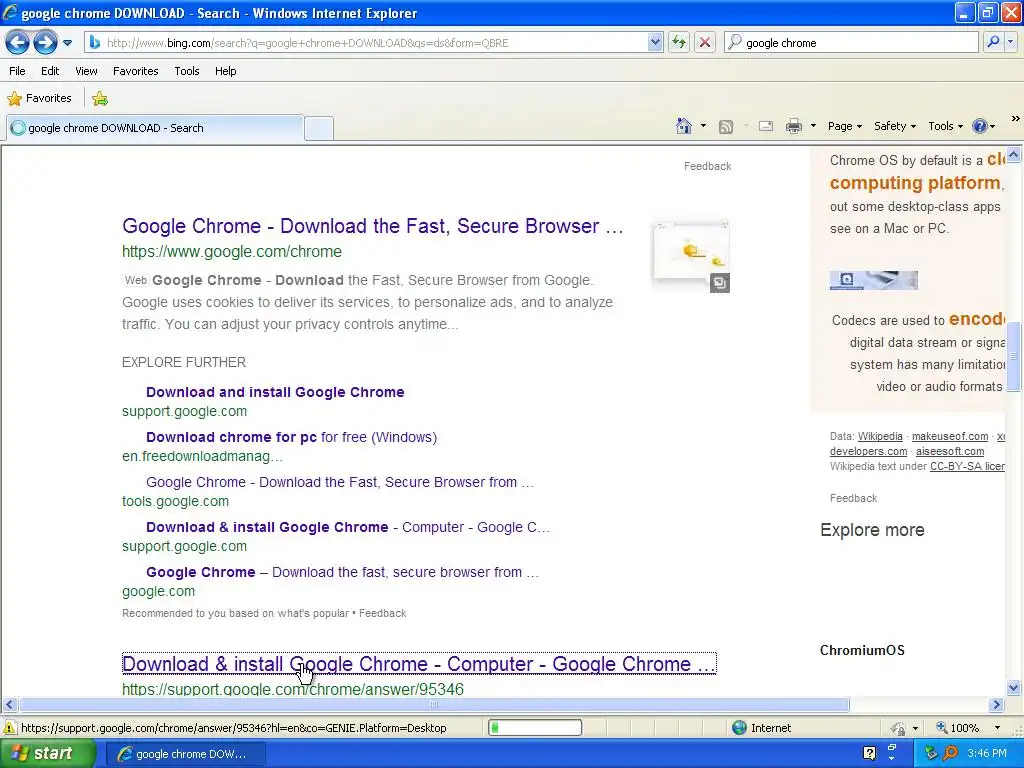Open the https://www.google.com/chrome URL link
The image size is (1024, 768).
pyautogui.click(x=232, y=251)
